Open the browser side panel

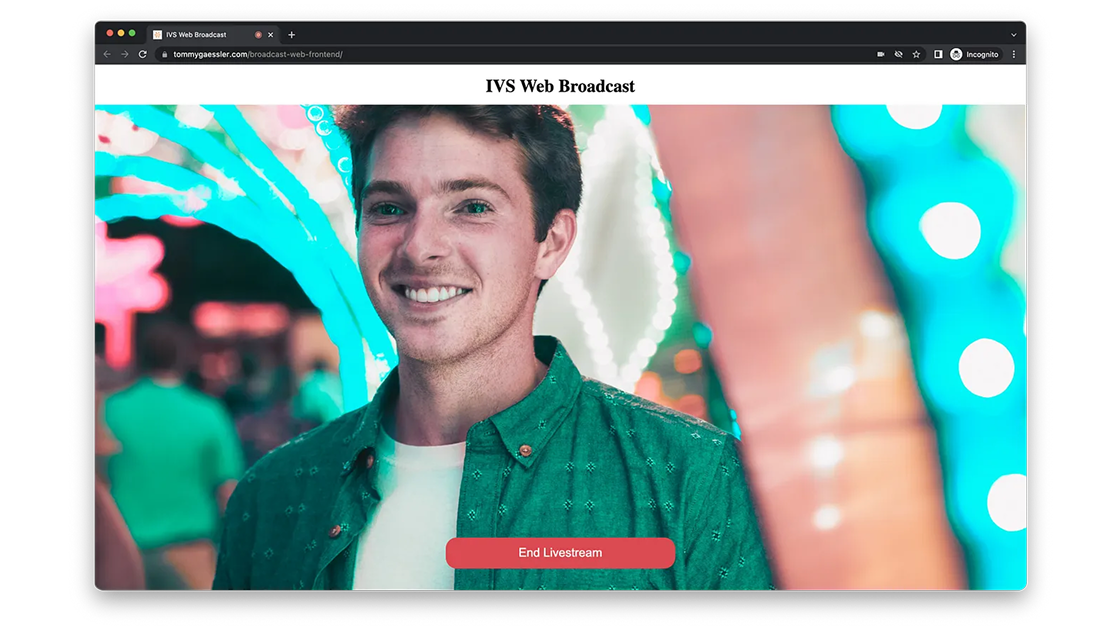click(938, 54)
